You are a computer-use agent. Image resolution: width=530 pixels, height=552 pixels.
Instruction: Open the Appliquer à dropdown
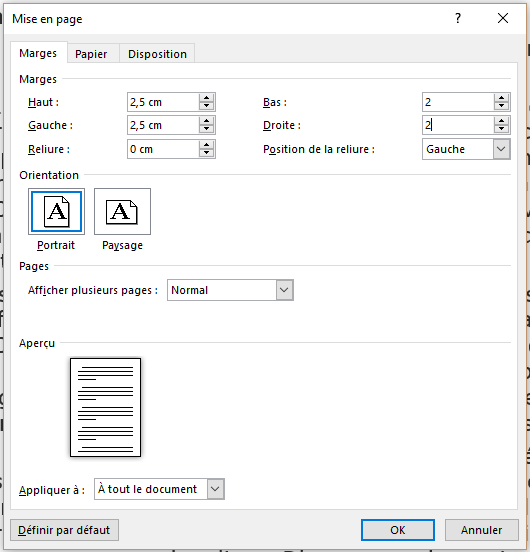click(215, 489)
